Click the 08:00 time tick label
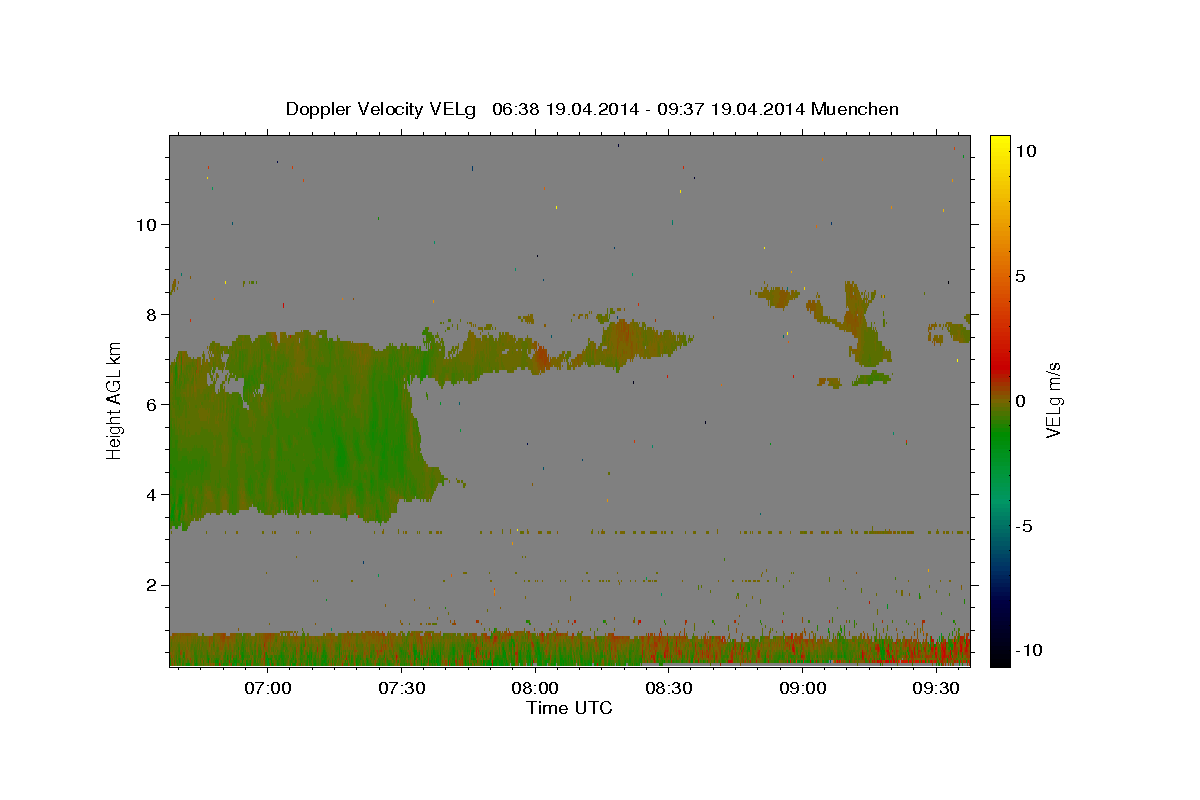Image resolution: width=1200 pixels, height=800 pixels. point(536,689)
